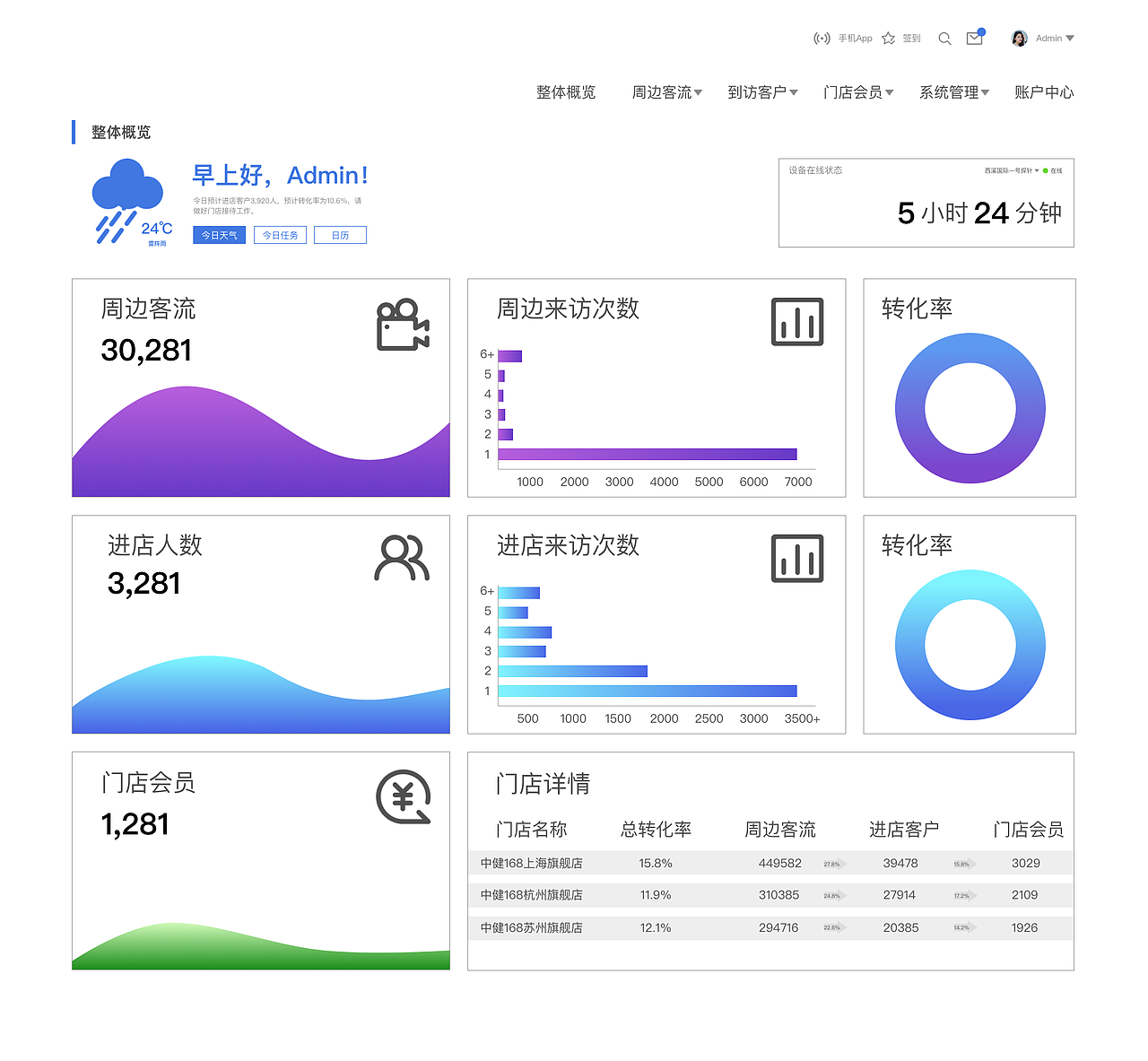Open the search magnifier icon

[x=944, y=39]
